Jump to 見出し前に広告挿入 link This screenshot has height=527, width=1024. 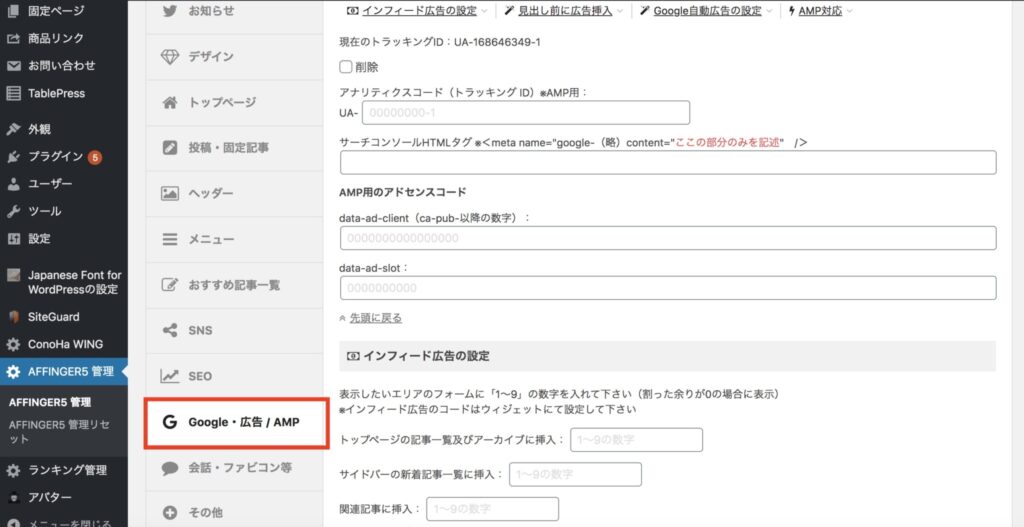coord(566,11)
